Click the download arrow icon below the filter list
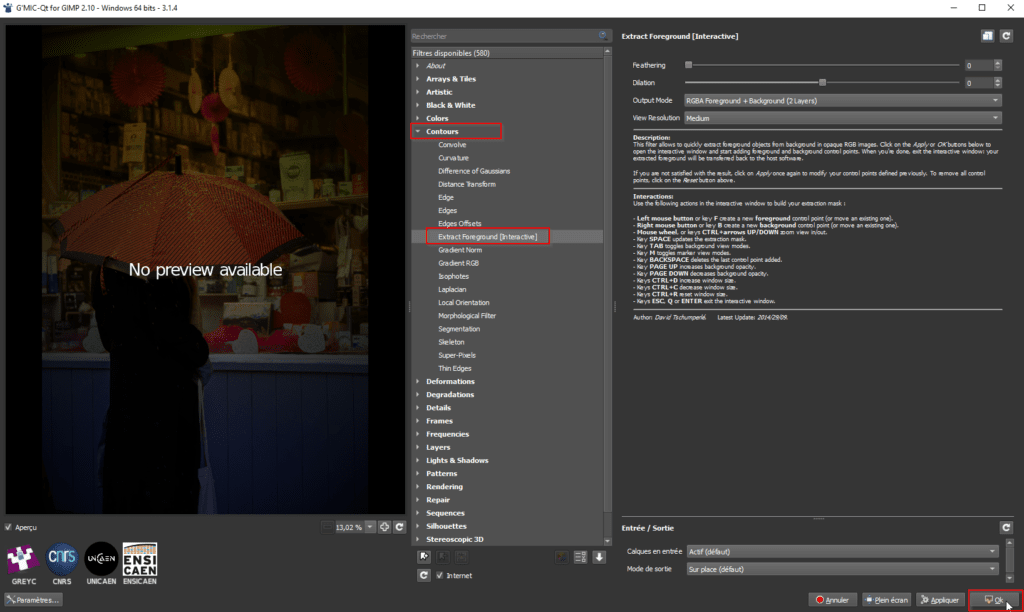The height and width of the screenshot is (612, 1024). point(599,557)
